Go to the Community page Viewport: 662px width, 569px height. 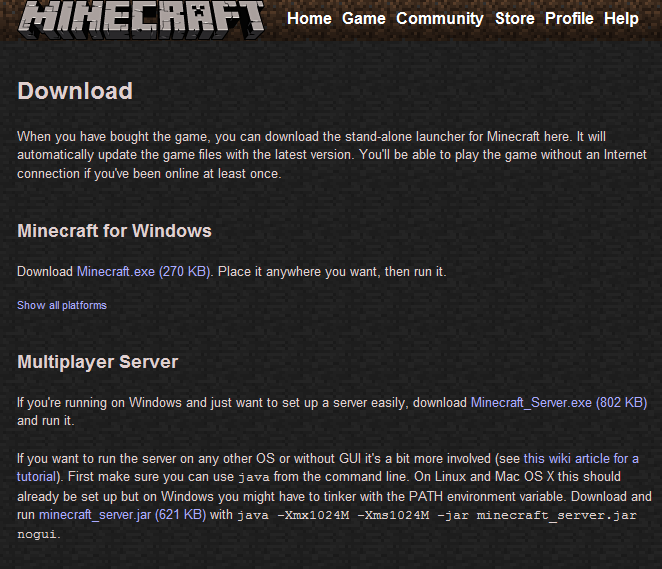point(440,19)
